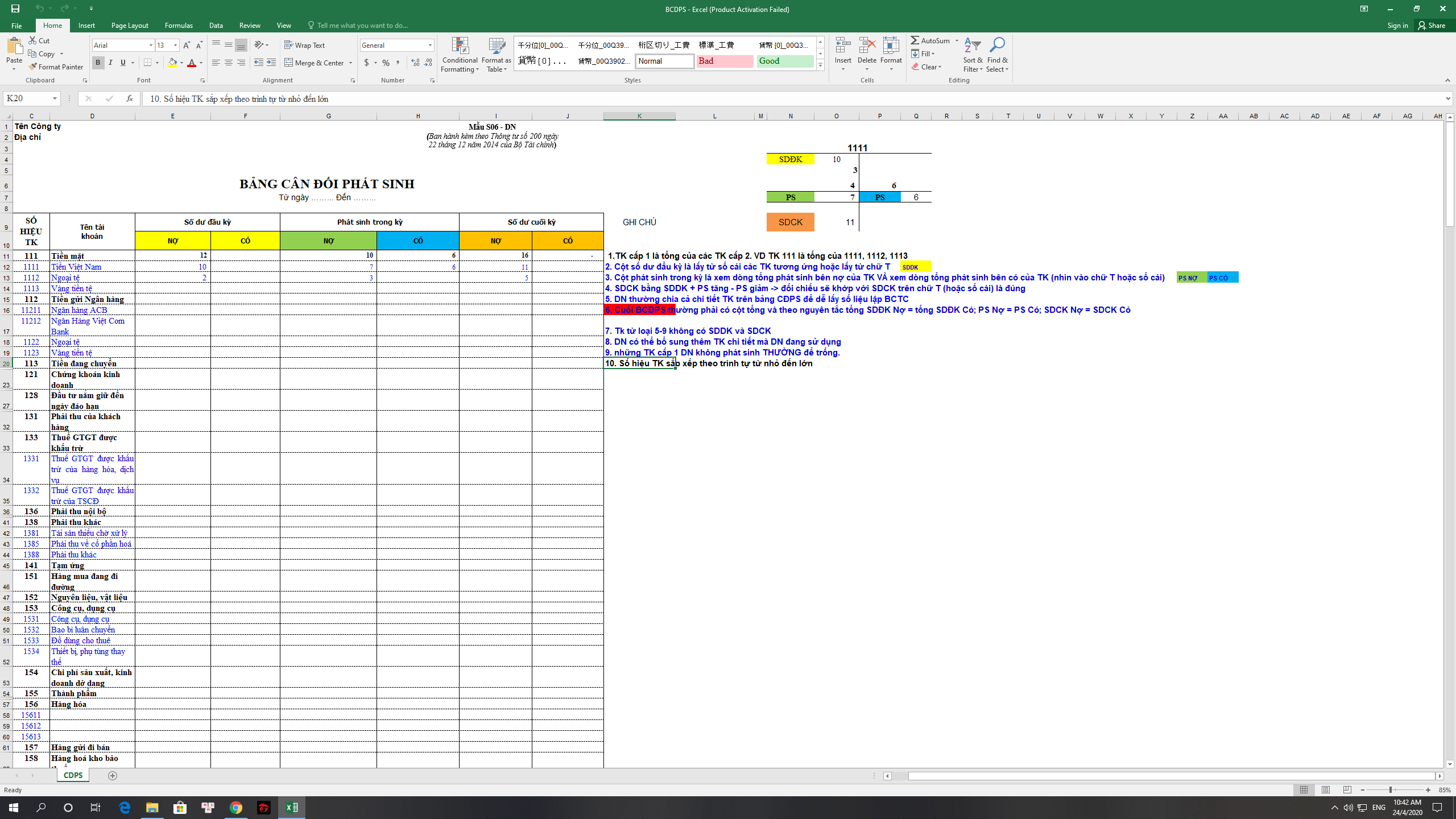1456x819 pixels.
Task: Open the Page Layout ribbon tab
Action: coord(130,25)
